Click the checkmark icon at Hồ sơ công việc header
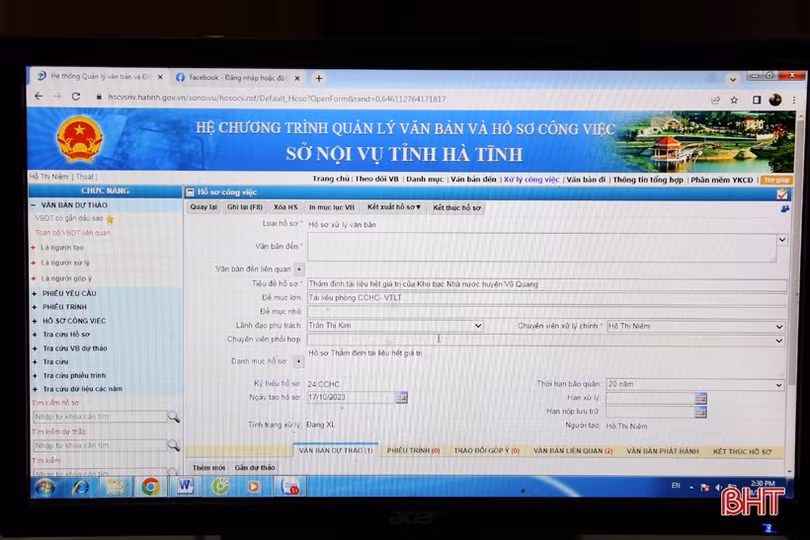810x540 pixels. click(782, 194)
